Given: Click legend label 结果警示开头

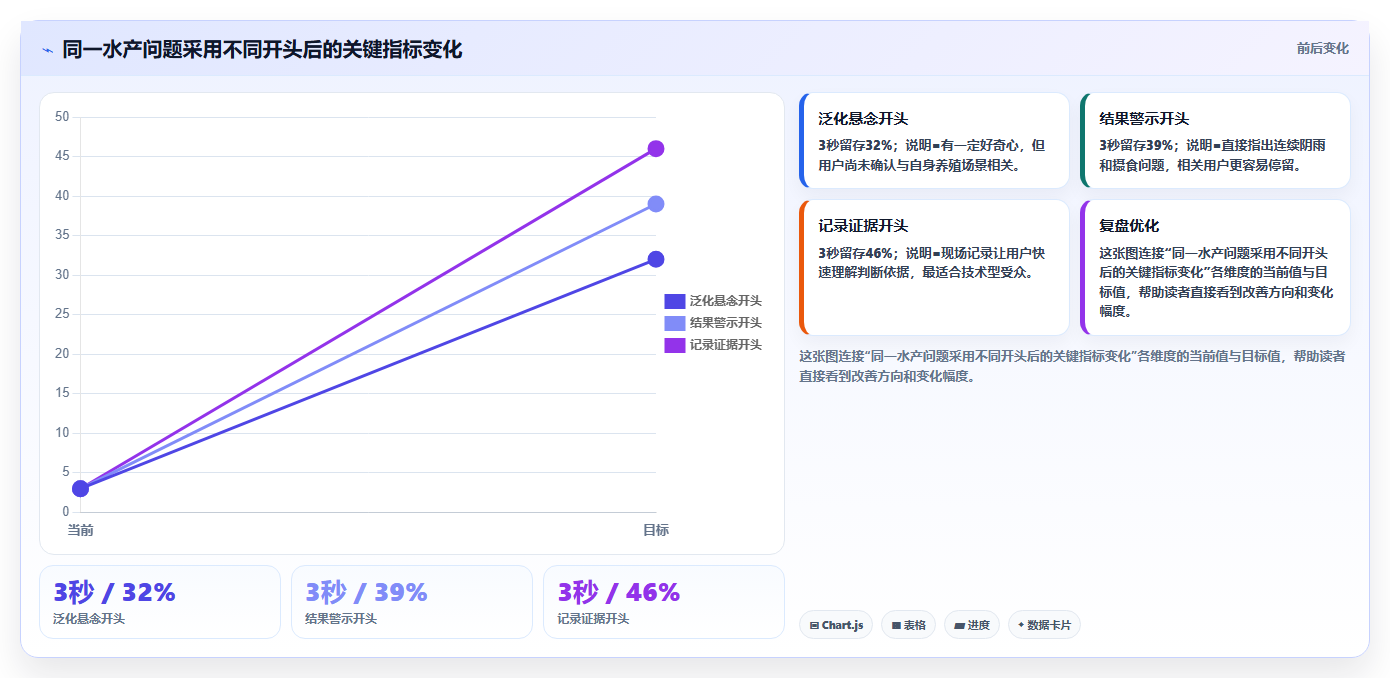Looking at the screenshot, I should 726,323.
